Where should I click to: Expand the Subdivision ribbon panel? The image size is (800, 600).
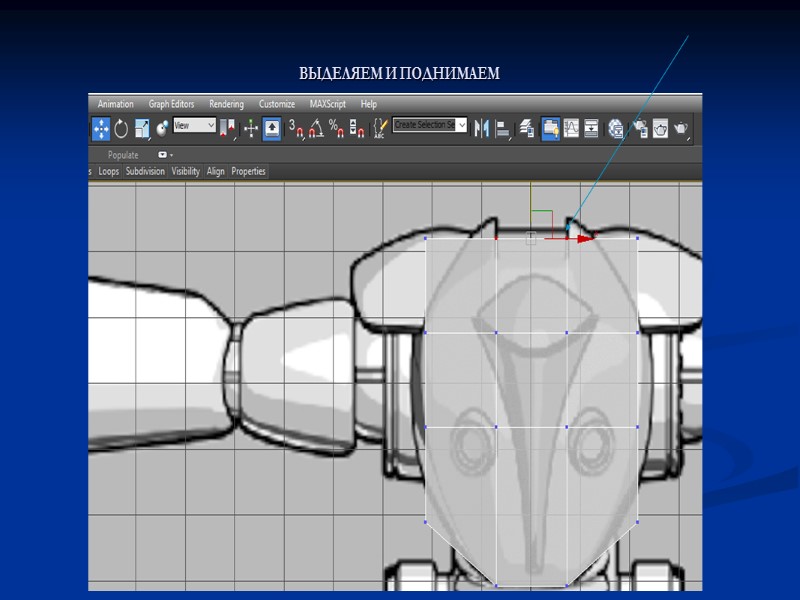click(x=145, y=171)
